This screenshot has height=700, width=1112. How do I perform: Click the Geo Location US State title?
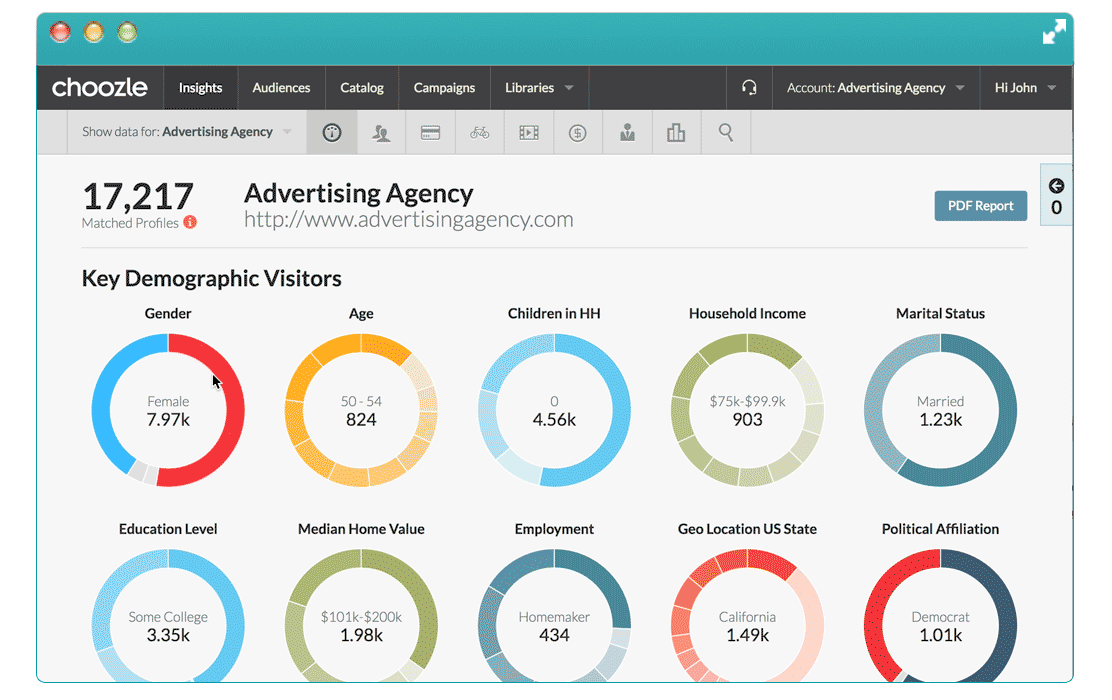tap(747, 529)
